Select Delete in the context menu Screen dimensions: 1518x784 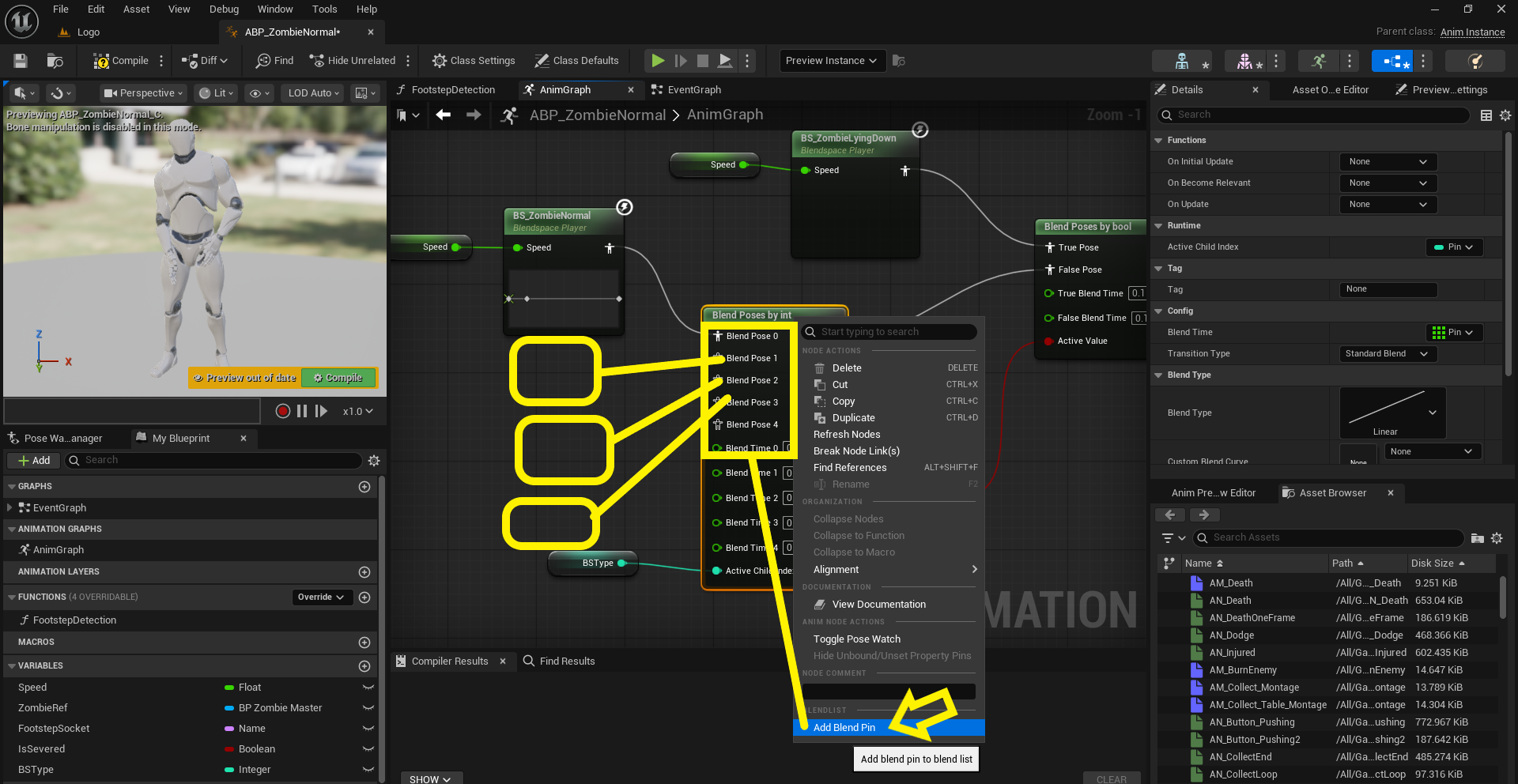pos(889,368)
